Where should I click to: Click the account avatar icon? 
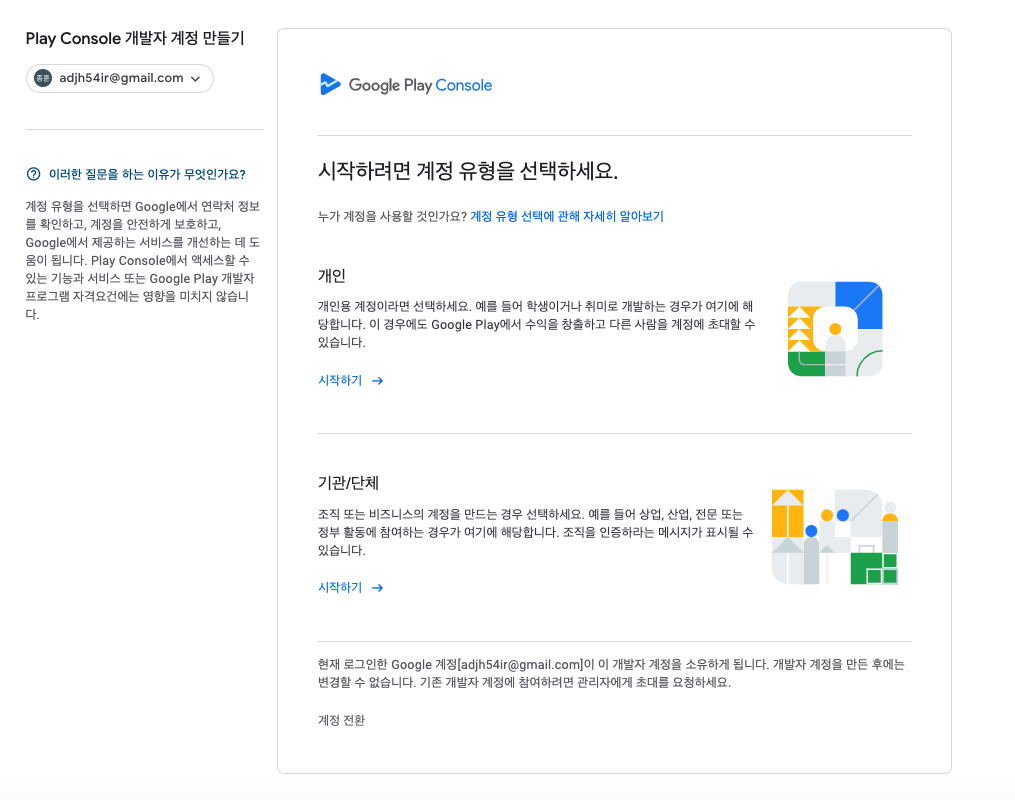point(43,78)
